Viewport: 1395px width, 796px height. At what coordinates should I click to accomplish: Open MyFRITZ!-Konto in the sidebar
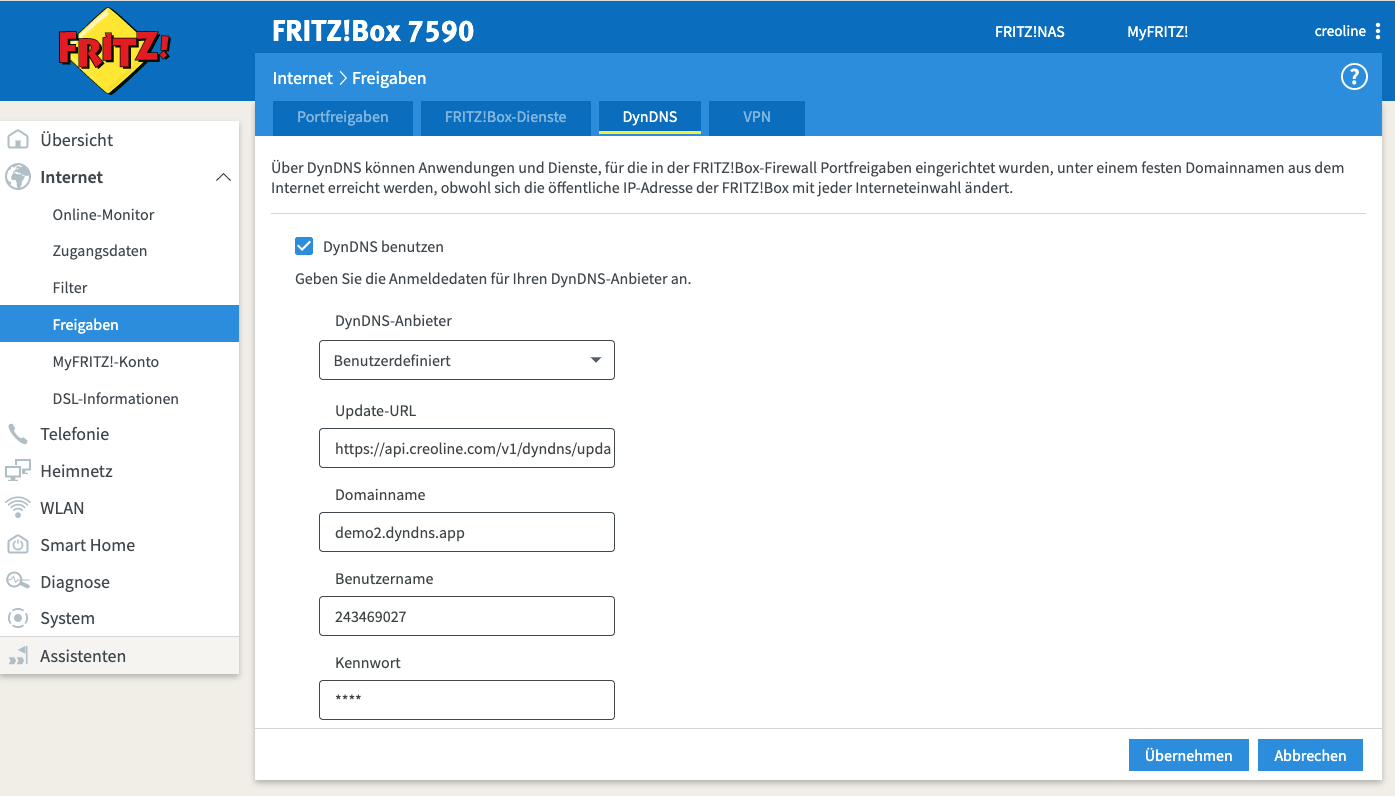[106, 361]
